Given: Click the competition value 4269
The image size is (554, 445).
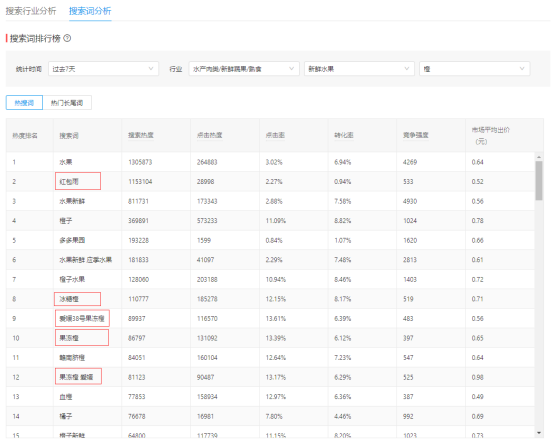Looking at the screenshot, I should [410, 162].
